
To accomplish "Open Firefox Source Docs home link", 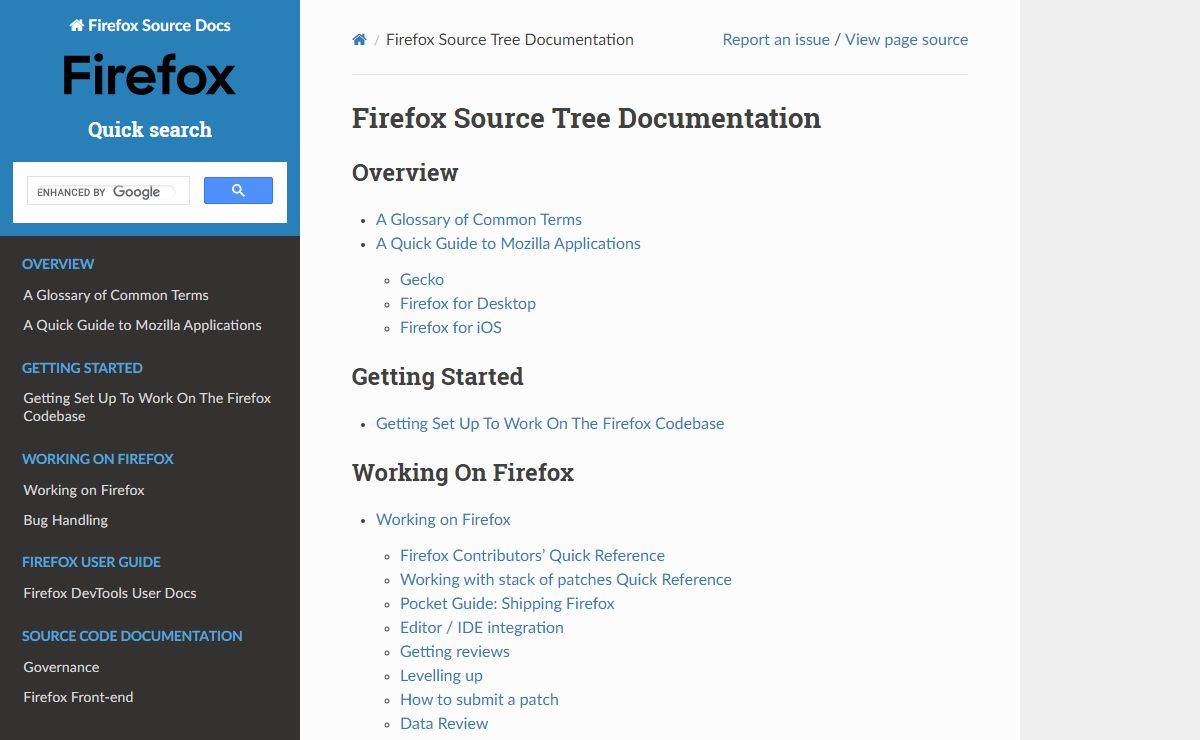I will (x=150, y=25).
